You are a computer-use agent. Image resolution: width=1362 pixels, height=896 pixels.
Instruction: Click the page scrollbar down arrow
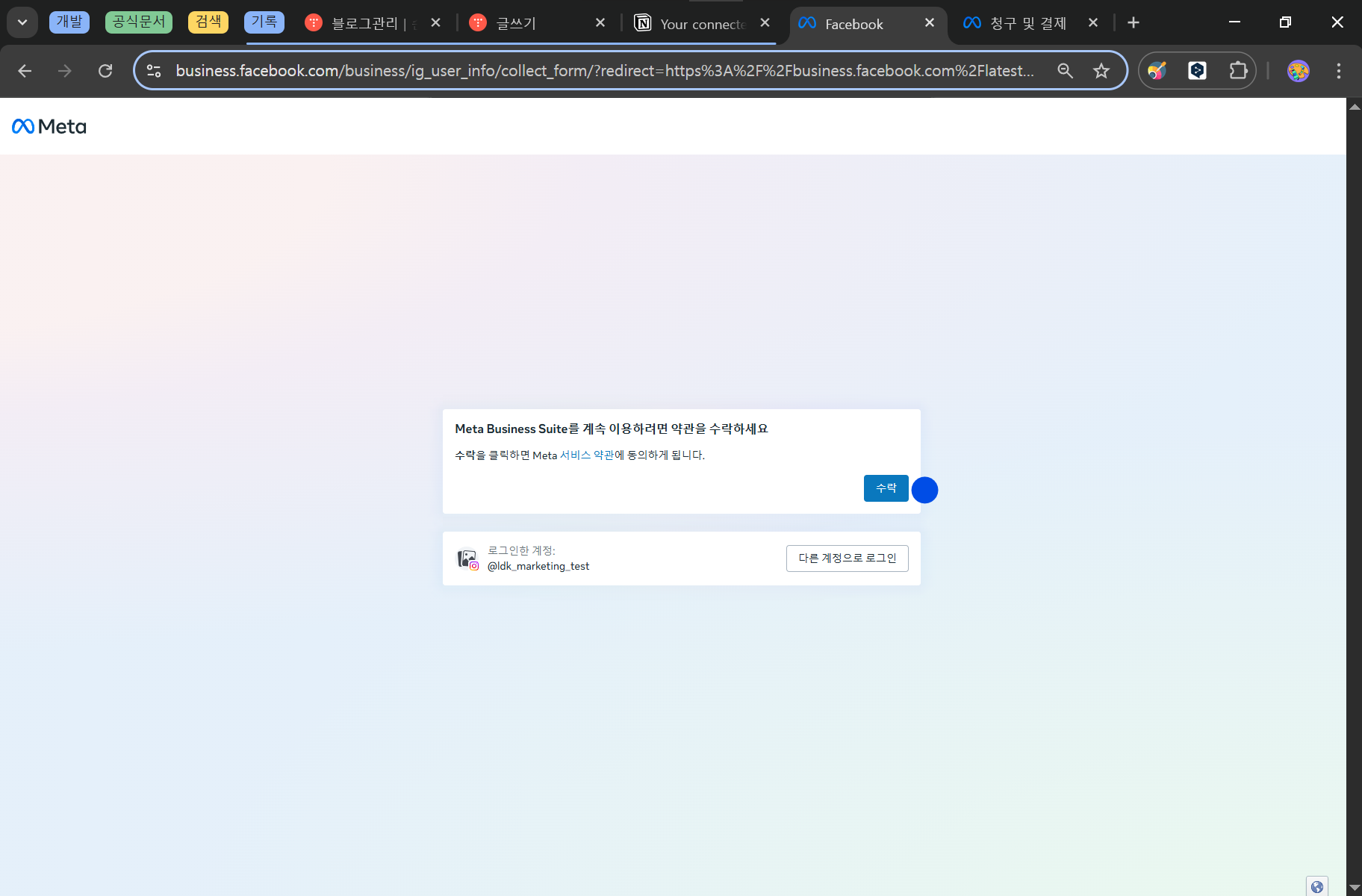[x=1355, y=888]
